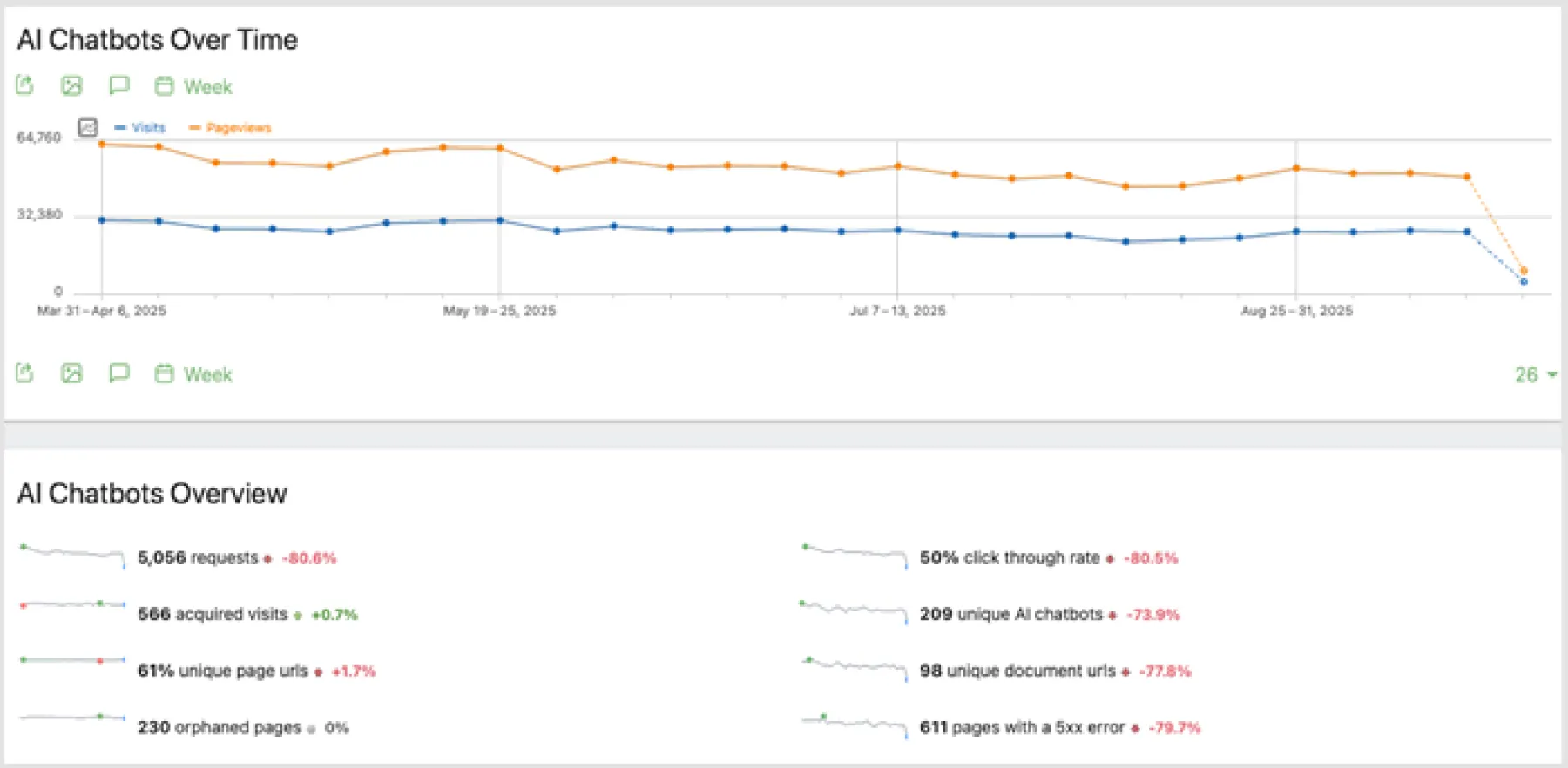This screenshot has height=768, width=1568.
Task: Click the metrics picker icon left of the Visits legend
Action: 88,128
